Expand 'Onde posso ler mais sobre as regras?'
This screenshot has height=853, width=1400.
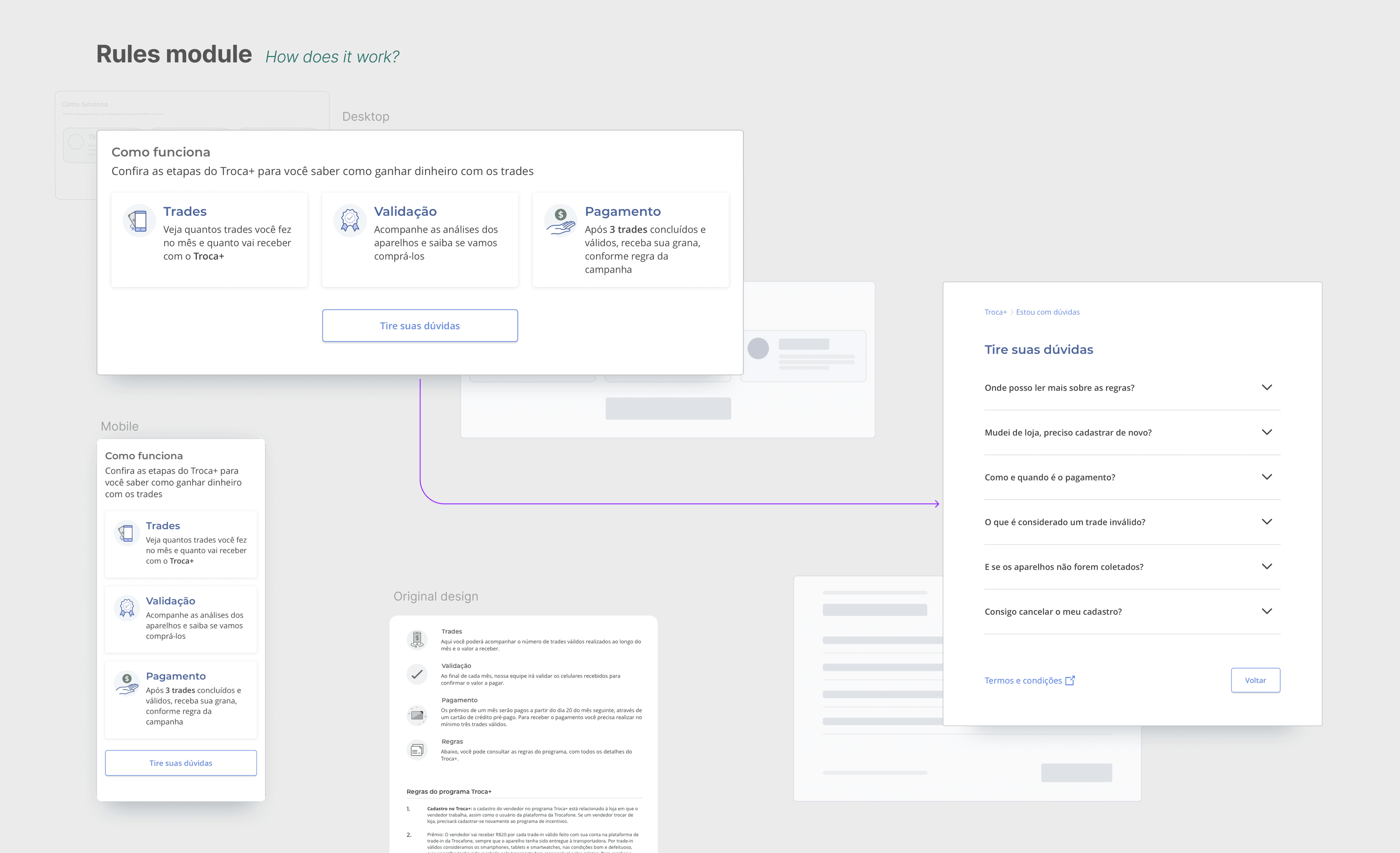[x=1266, y=387]
